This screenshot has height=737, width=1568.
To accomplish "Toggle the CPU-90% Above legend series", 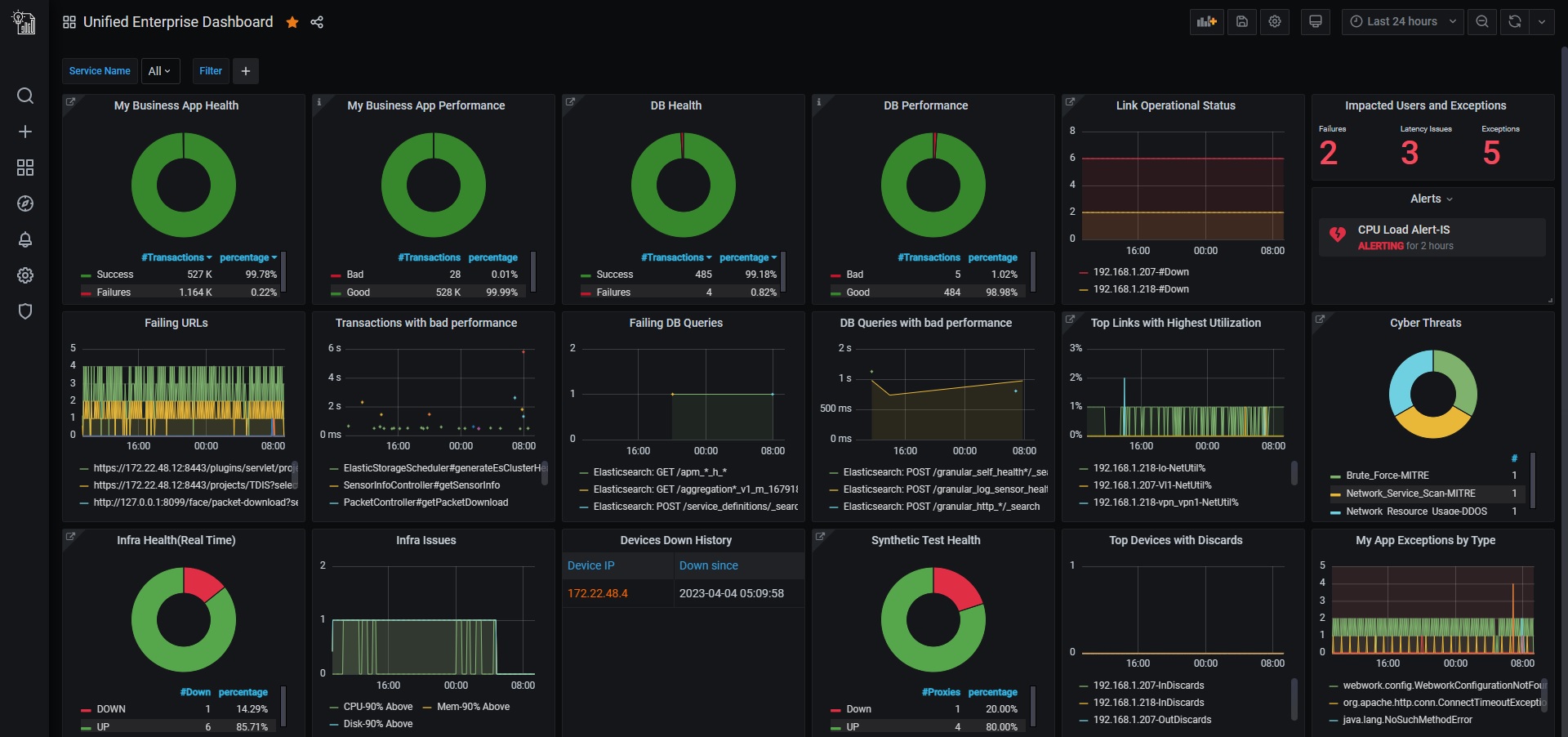I will pos(377,707).
